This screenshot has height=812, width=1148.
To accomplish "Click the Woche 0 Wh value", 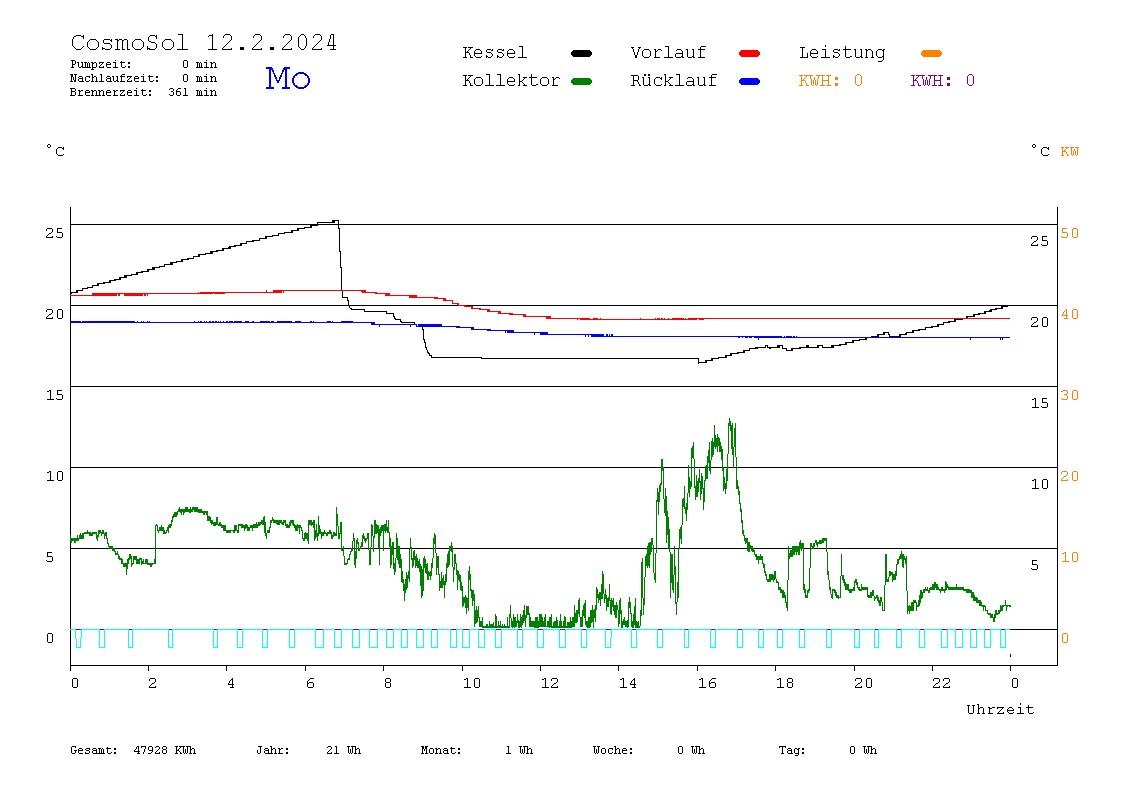I will tap(690, 750).
